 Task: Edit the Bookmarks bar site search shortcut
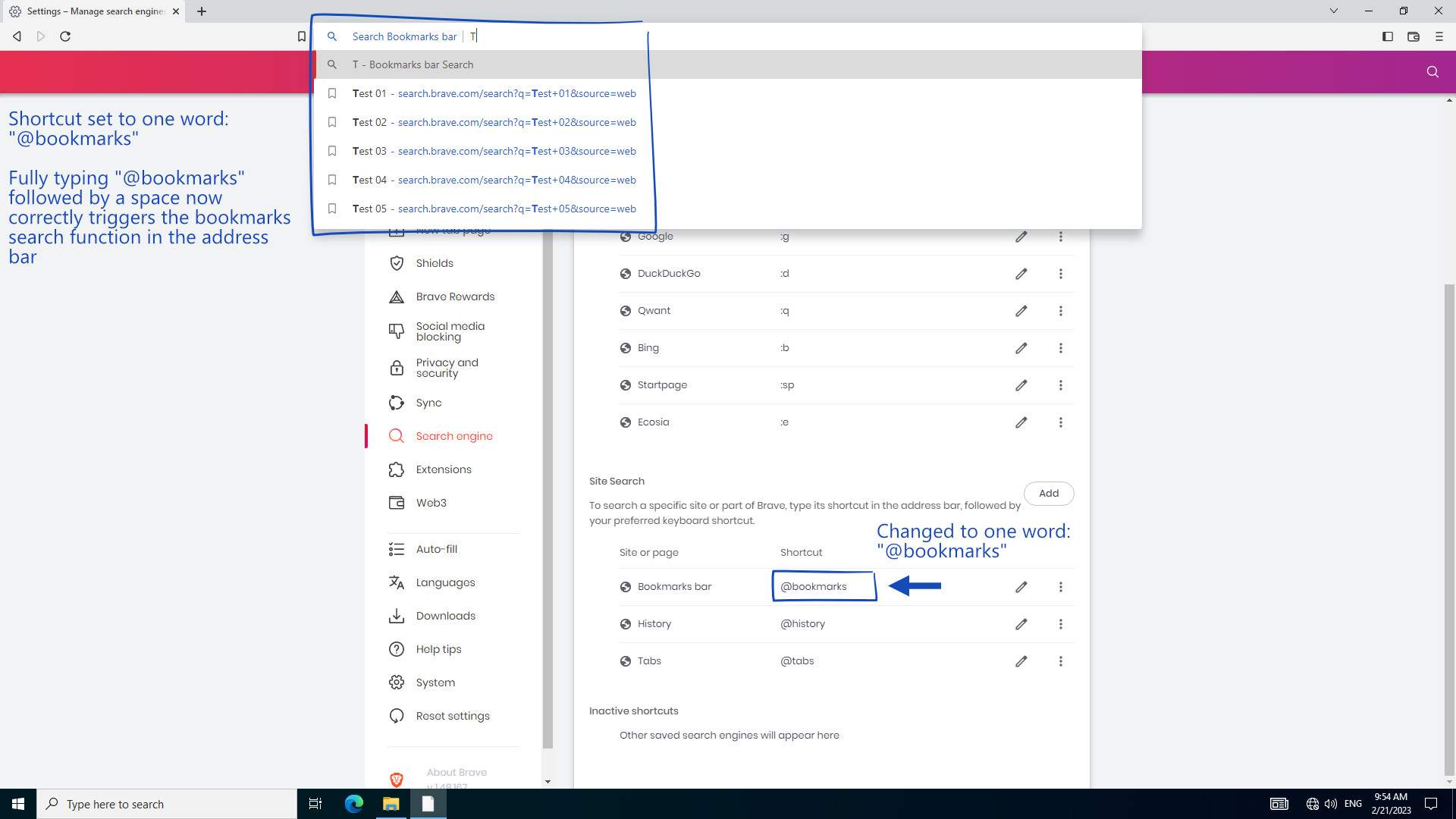1021,586
